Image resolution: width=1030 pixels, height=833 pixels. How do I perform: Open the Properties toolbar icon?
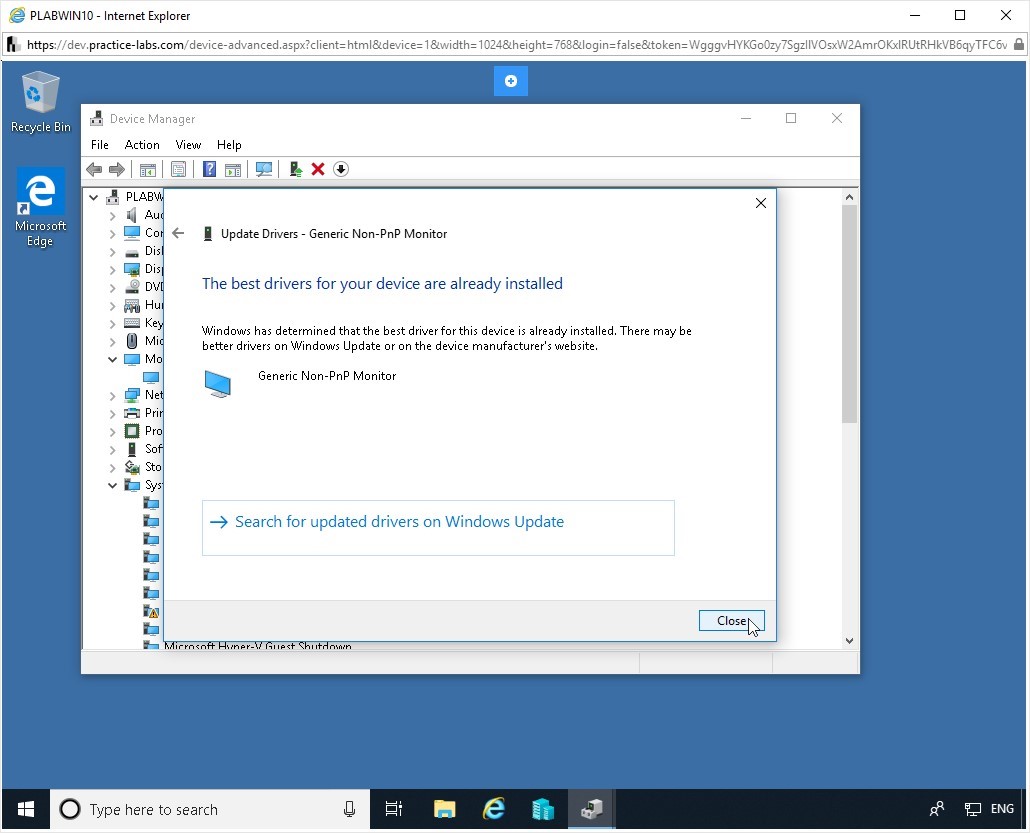178,169
